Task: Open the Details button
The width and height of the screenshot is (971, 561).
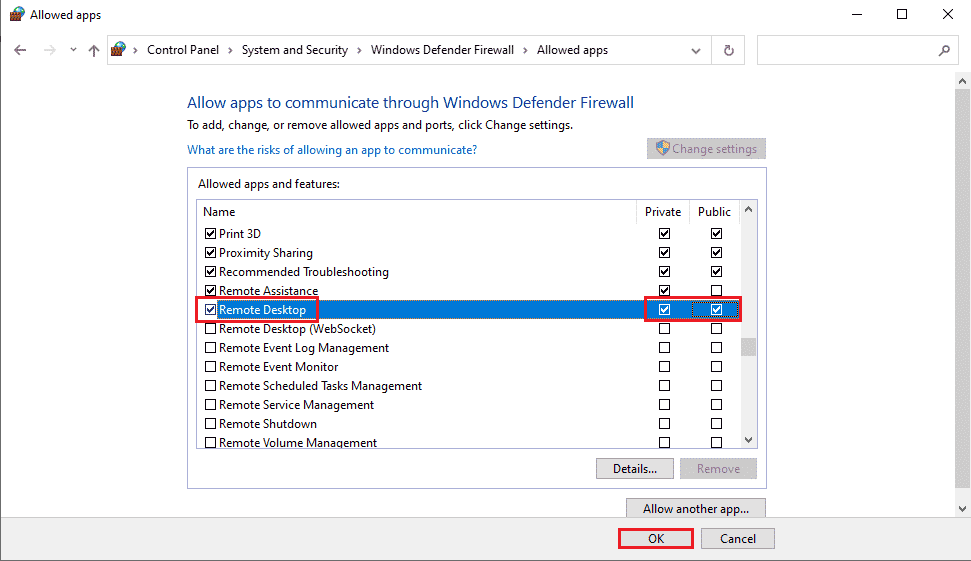Action: pyautogui.click(x=635, y=469)
